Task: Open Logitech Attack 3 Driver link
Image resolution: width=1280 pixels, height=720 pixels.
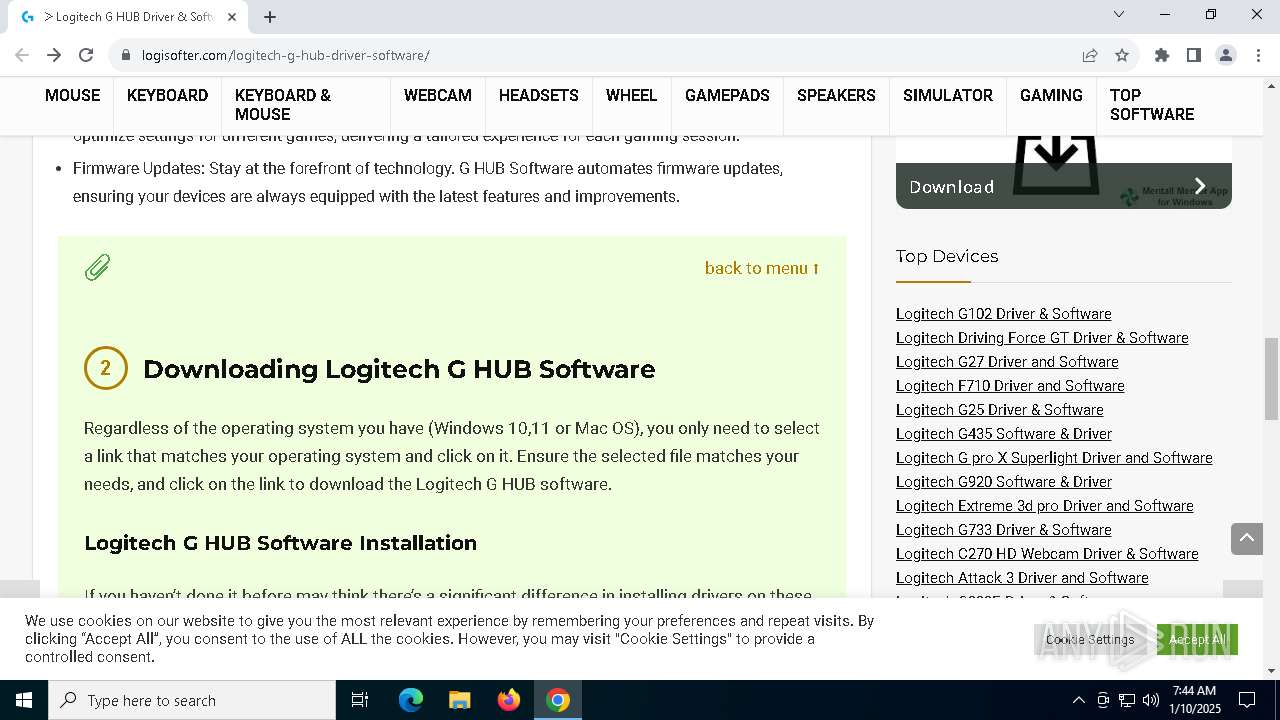Action: pos(1022,578)
